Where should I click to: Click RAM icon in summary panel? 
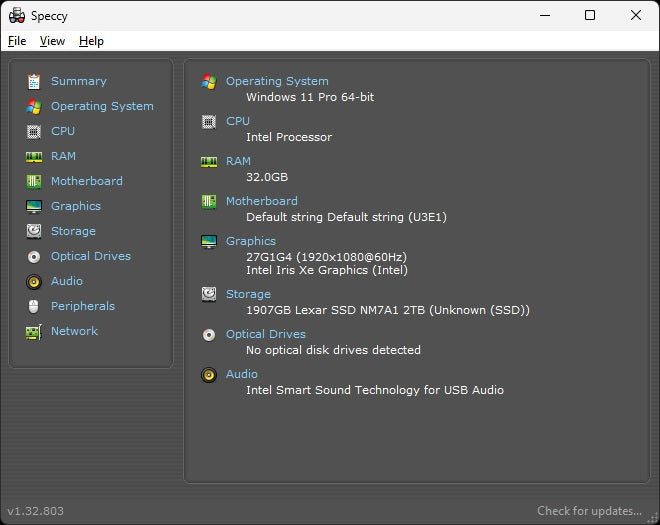coord(209,162)
